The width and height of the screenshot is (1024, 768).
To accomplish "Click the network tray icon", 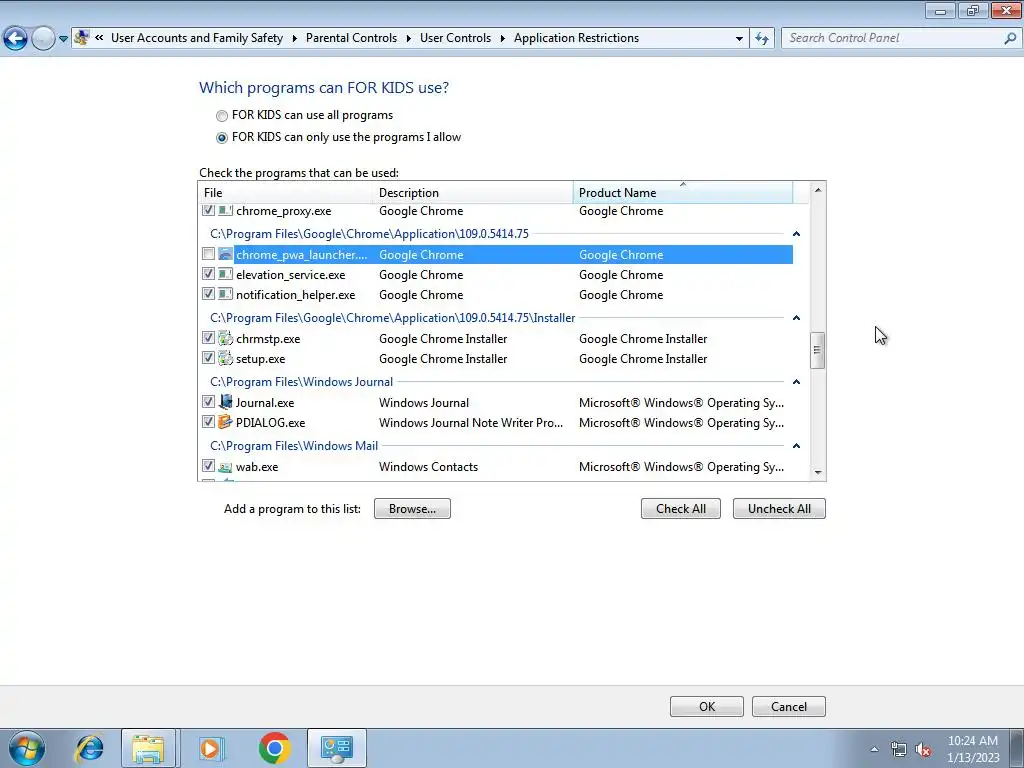I will 899,749.
